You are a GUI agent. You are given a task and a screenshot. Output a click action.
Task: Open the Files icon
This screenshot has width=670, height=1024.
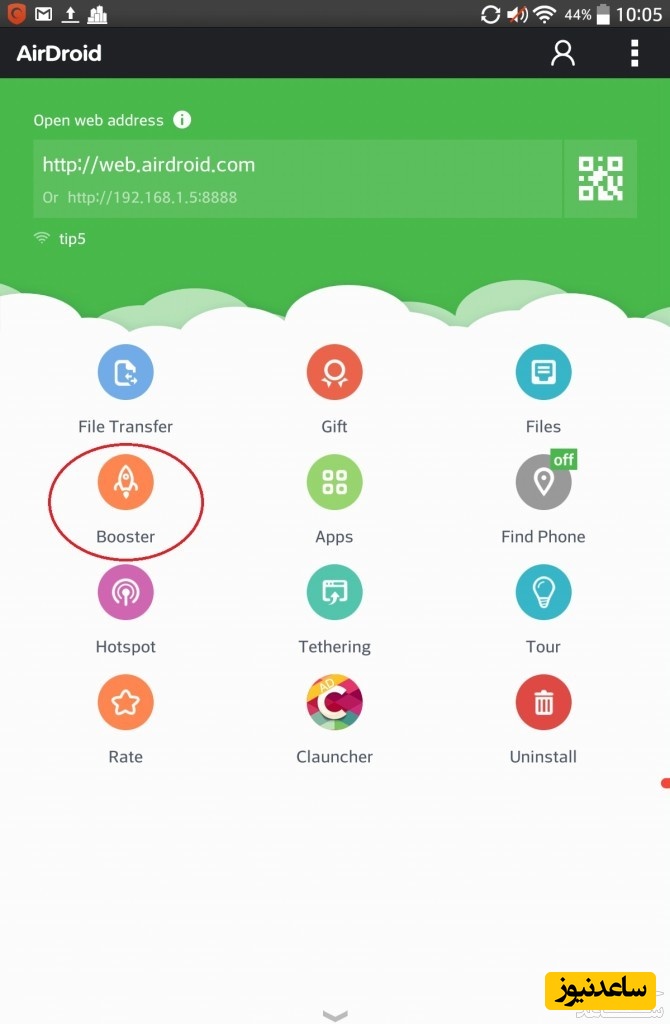(x=543, y=372)
